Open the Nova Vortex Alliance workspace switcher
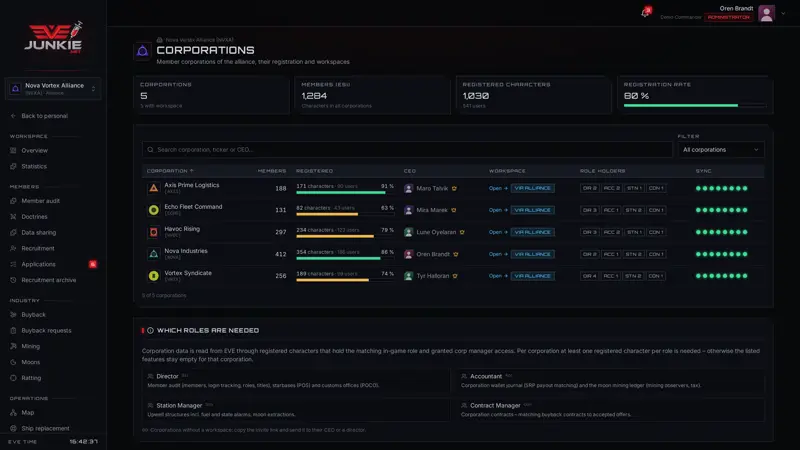 tap(53, 89)
